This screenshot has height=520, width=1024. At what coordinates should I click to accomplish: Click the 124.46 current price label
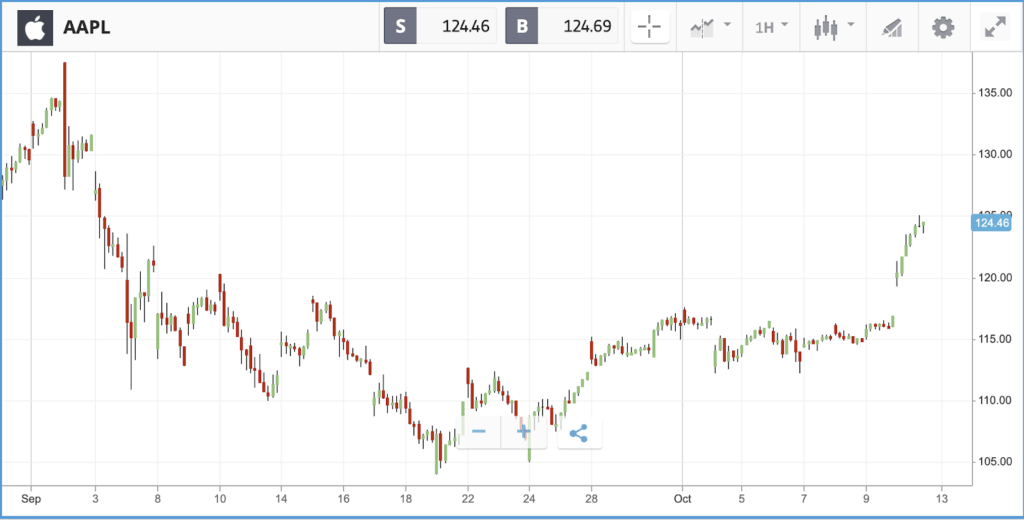[991, 223]
